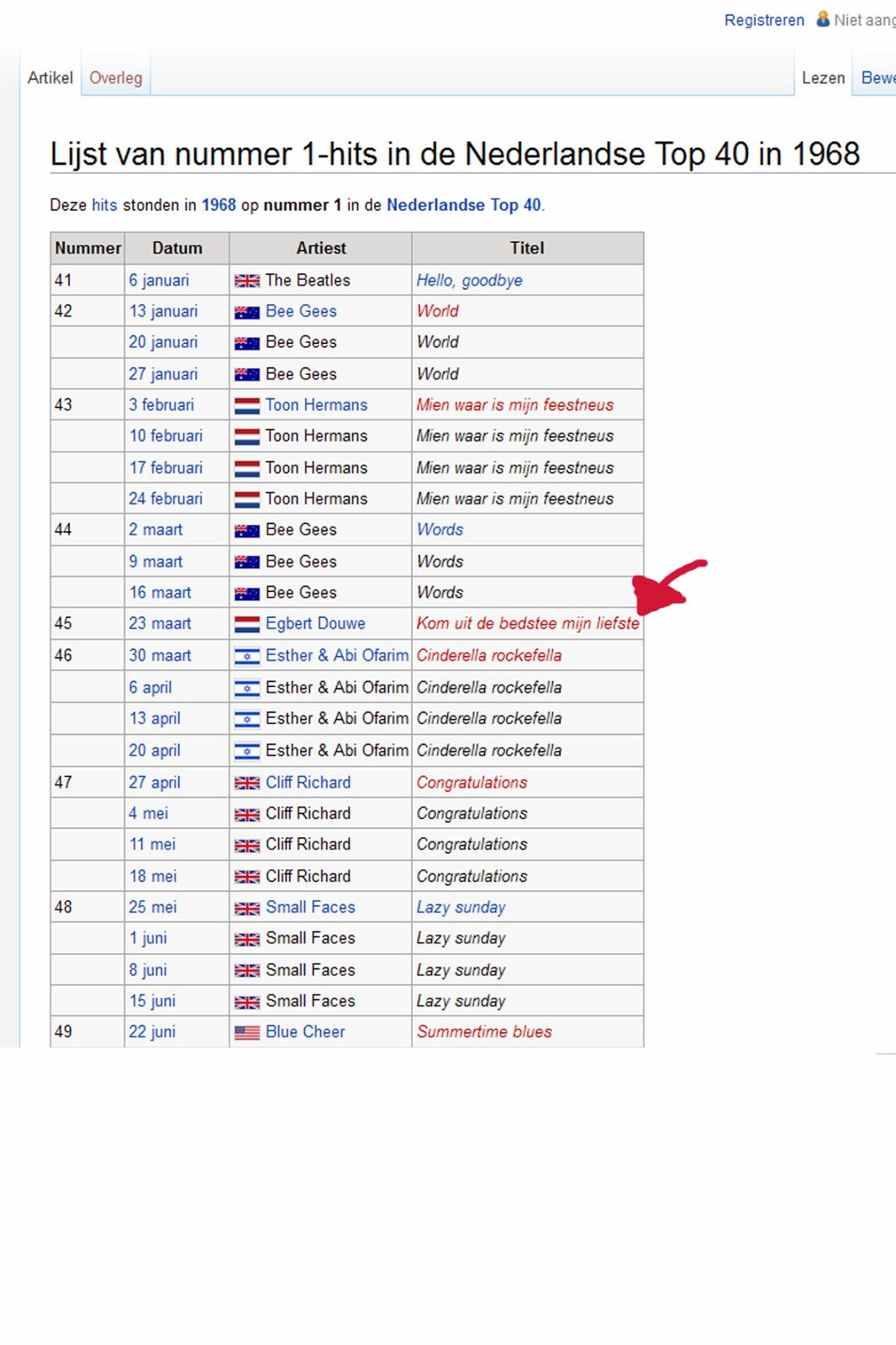The image size is (896, 1345).
Task: Click the Datum column header
Action: [x=177, y=248]
